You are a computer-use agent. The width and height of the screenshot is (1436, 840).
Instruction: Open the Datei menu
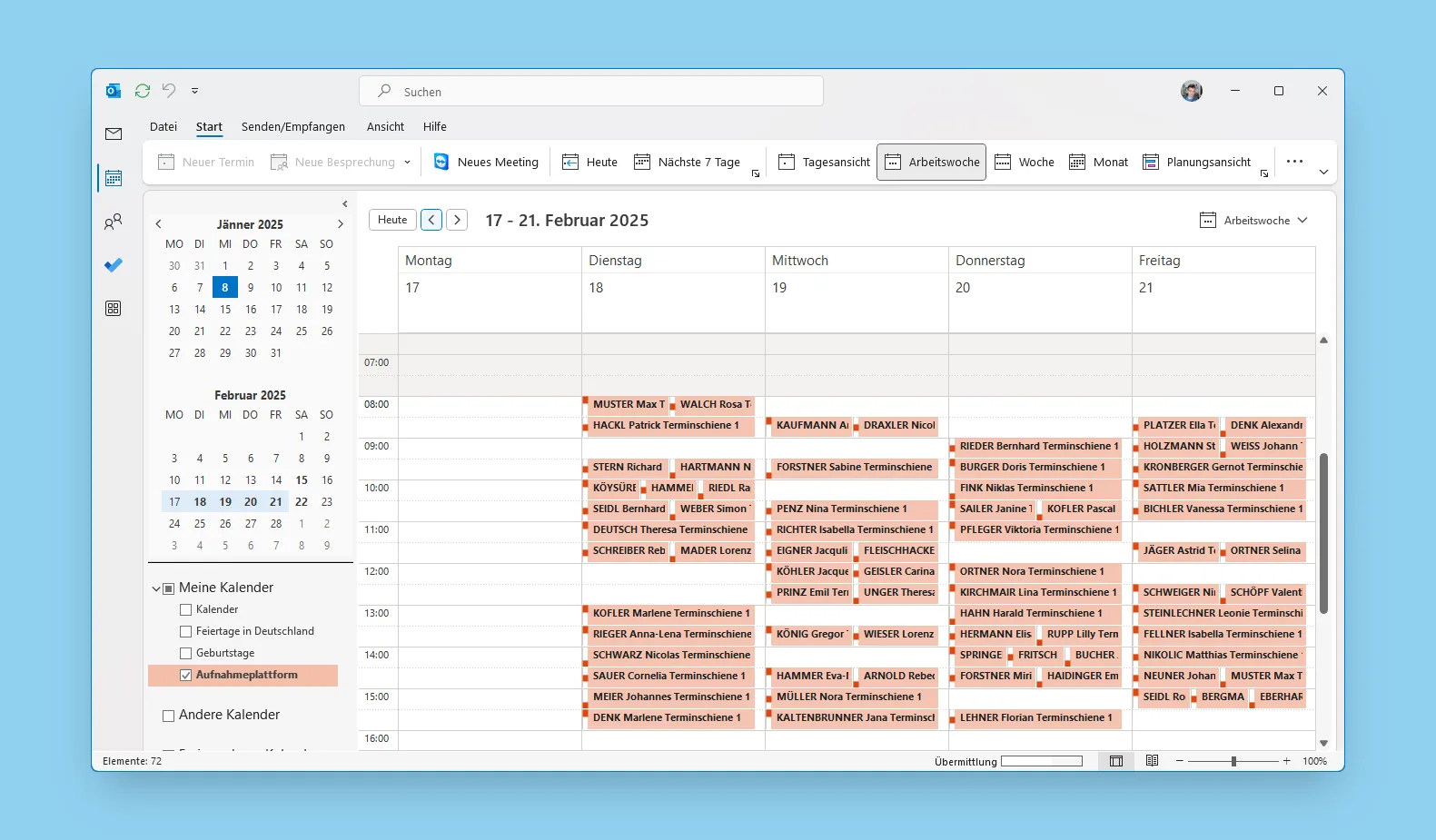click(x=163, y=127)
